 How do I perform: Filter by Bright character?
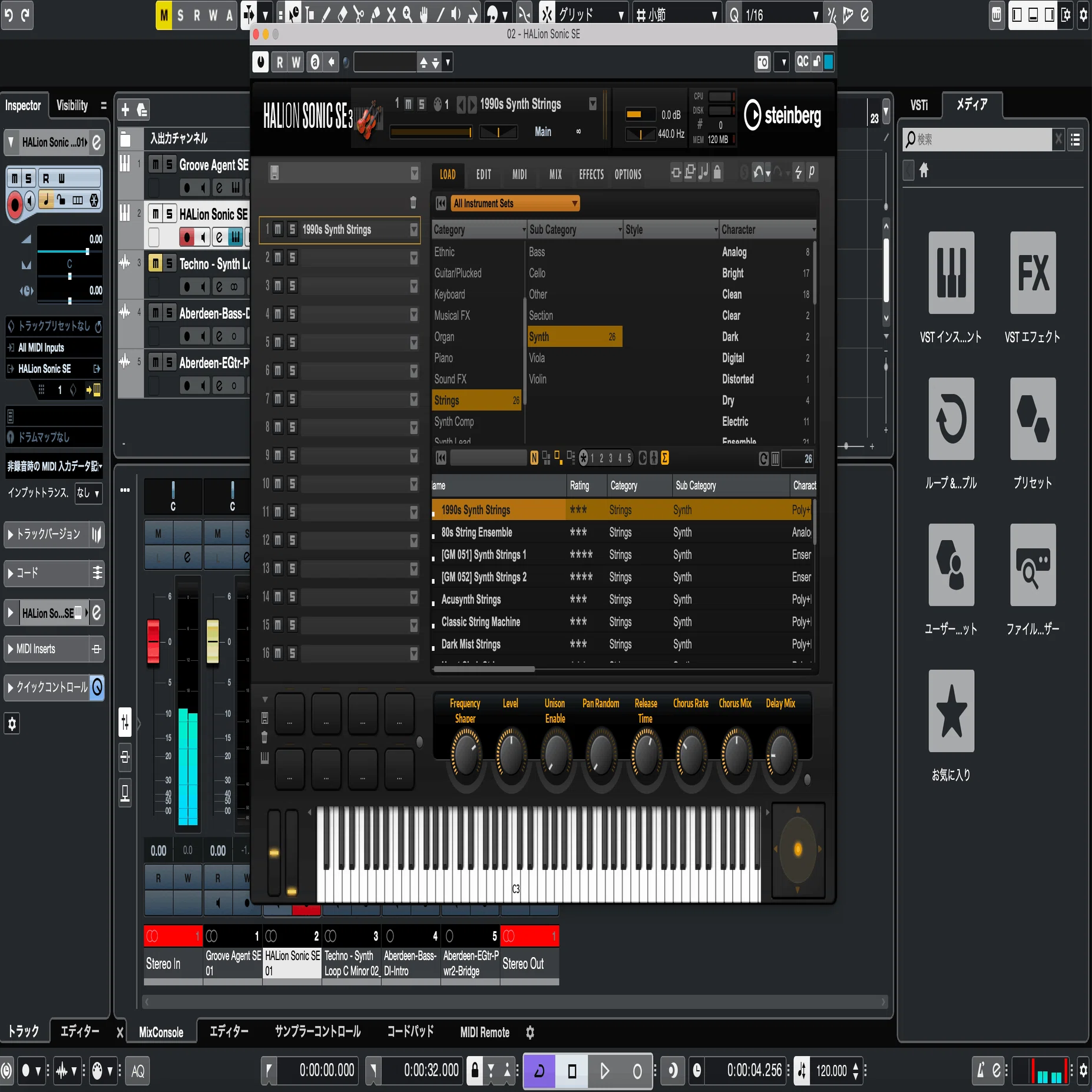click(x=733, y=273)
